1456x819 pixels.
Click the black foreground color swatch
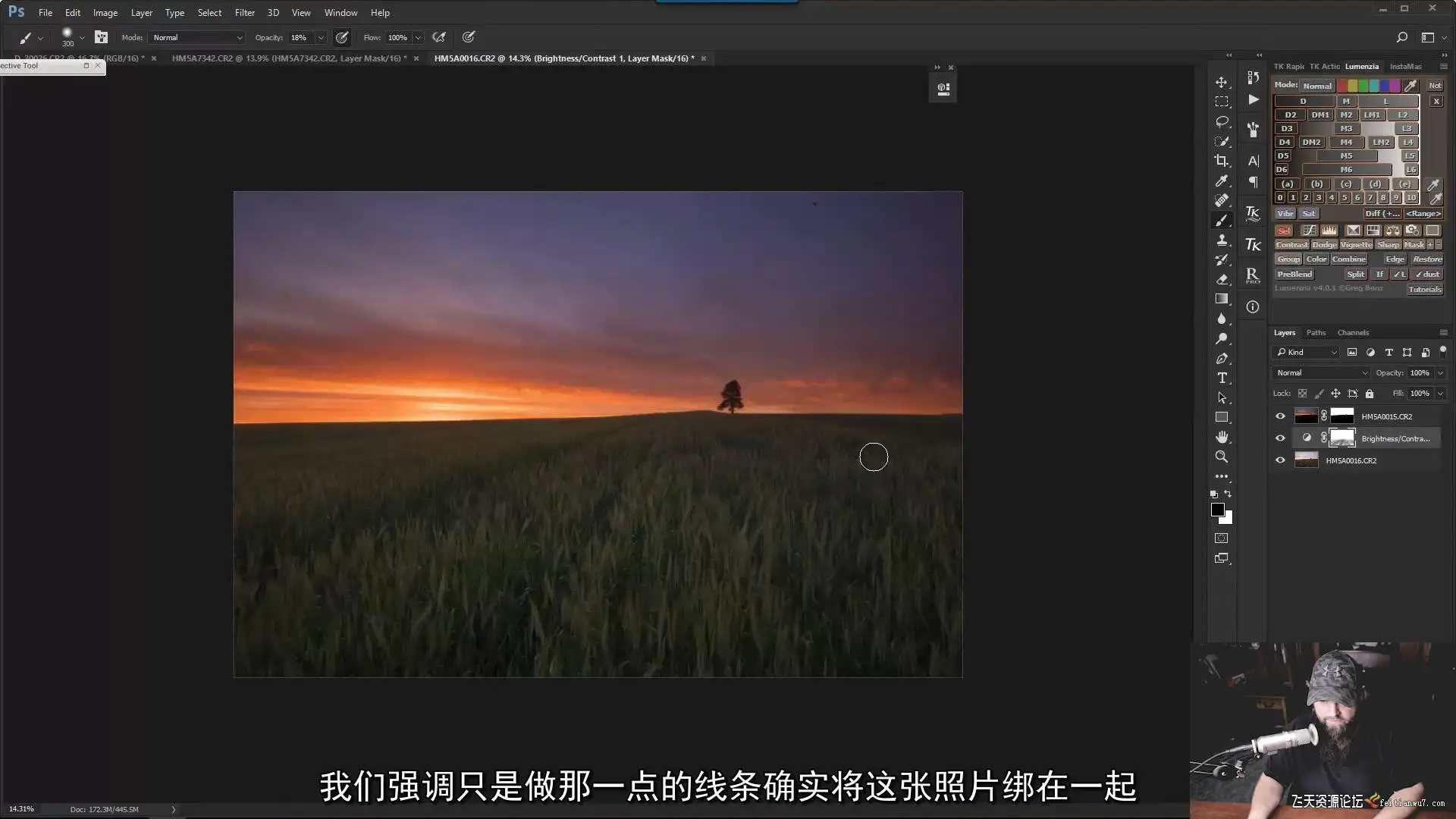click(1217, 510)
